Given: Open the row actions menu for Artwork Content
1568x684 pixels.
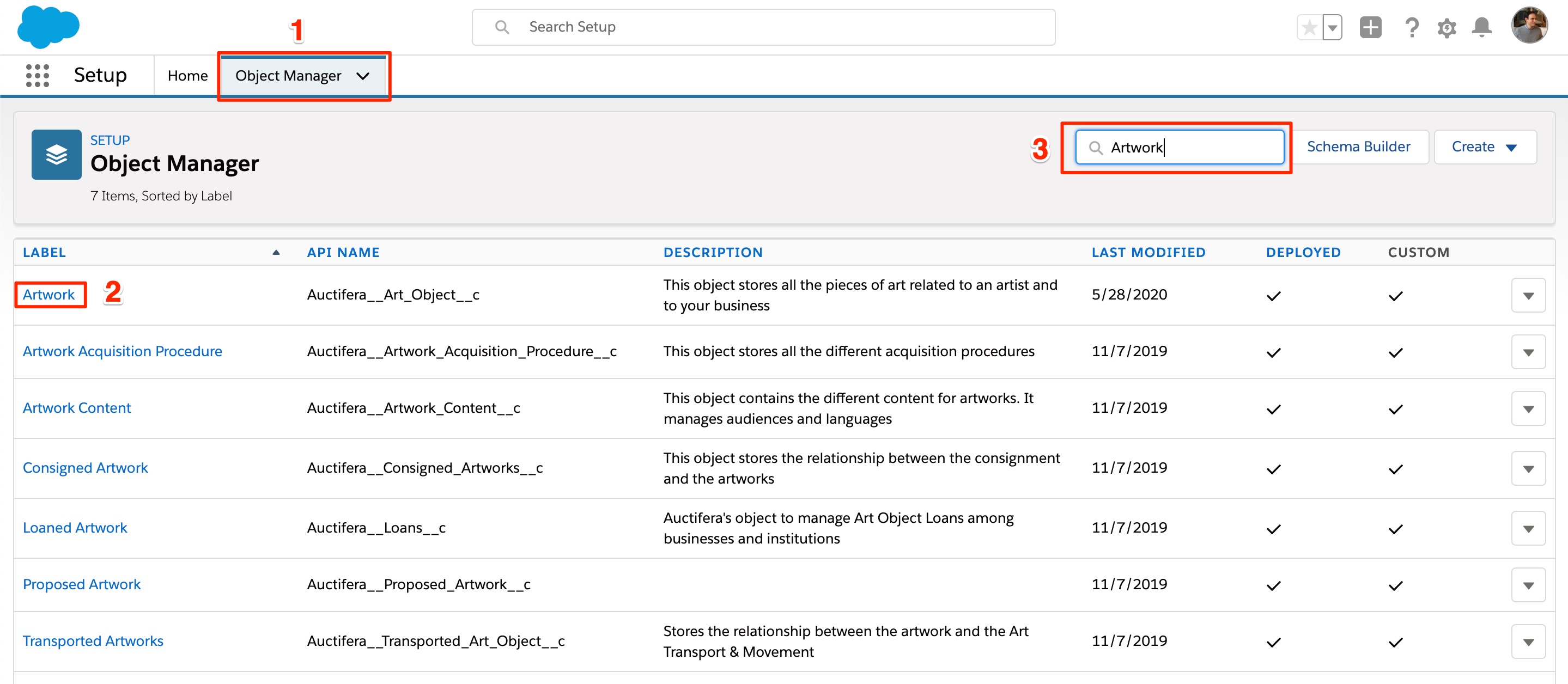Looking at the screenshot, I should (x=1528, y=408).
